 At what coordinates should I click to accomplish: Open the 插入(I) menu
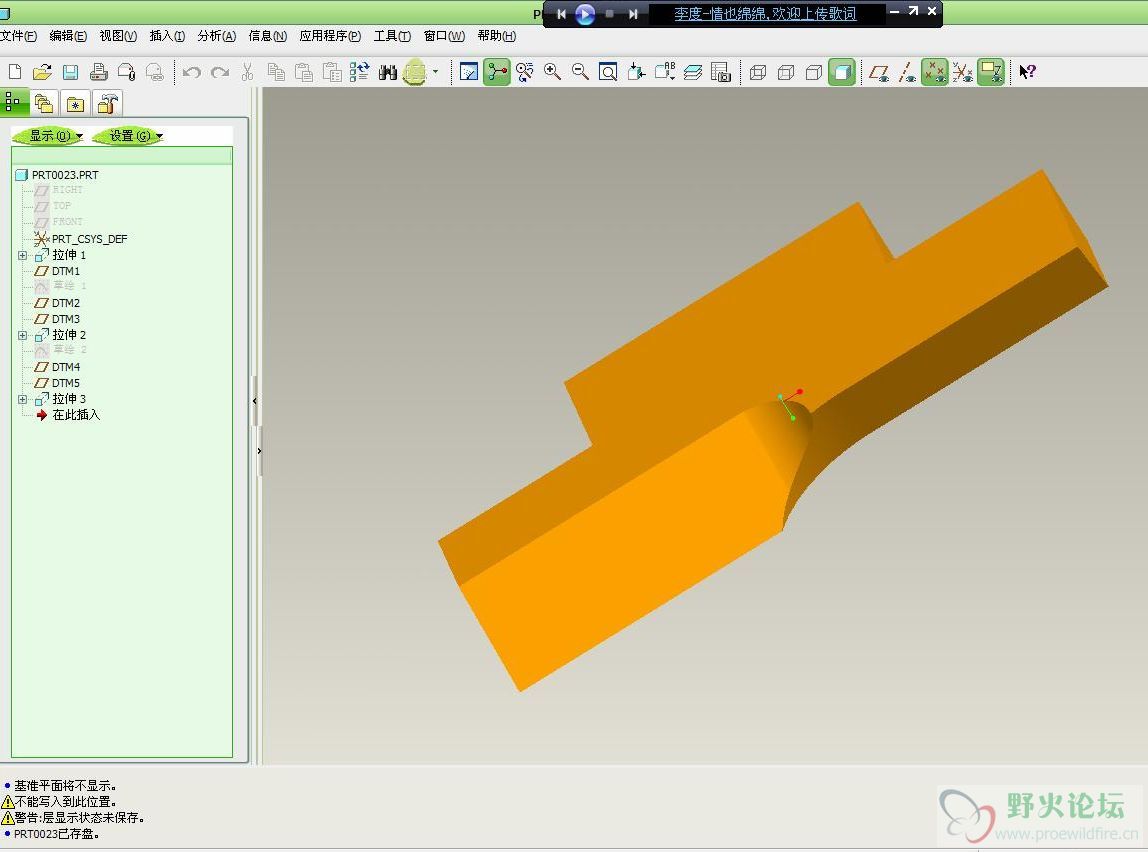click(167, 36)
